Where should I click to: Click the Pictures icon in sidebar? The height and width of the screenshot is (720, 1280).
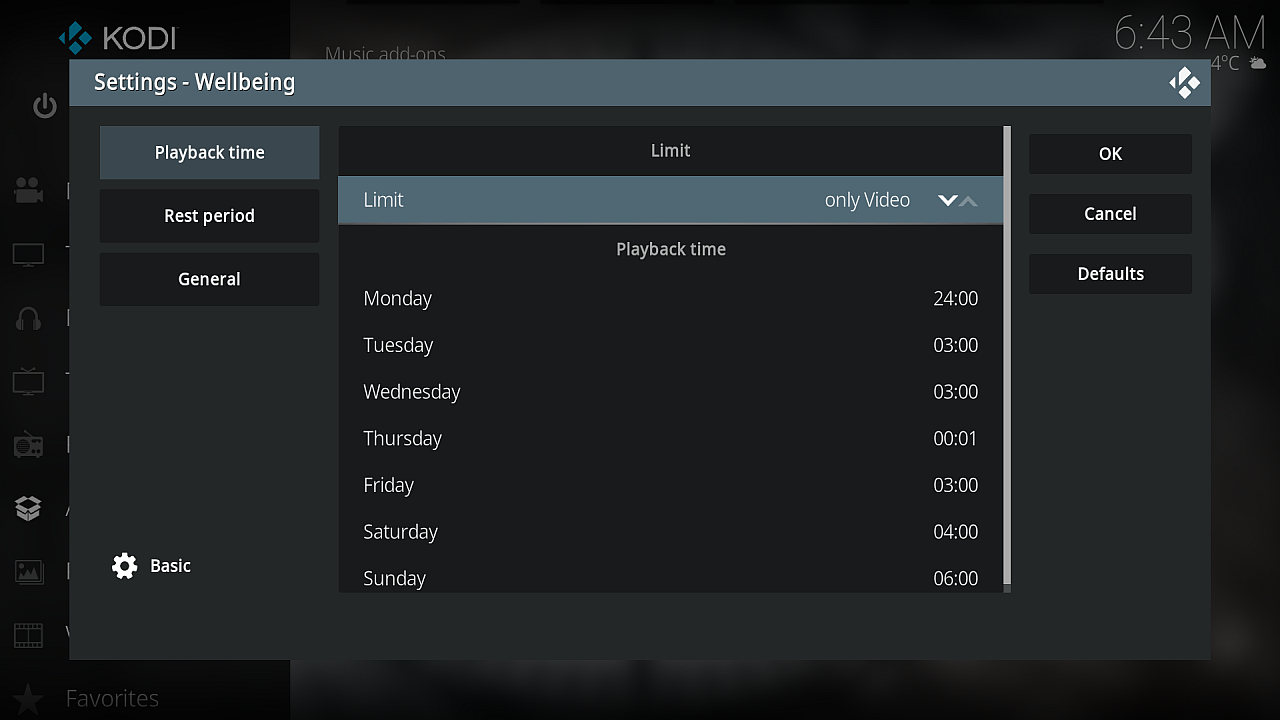(28, 572)
